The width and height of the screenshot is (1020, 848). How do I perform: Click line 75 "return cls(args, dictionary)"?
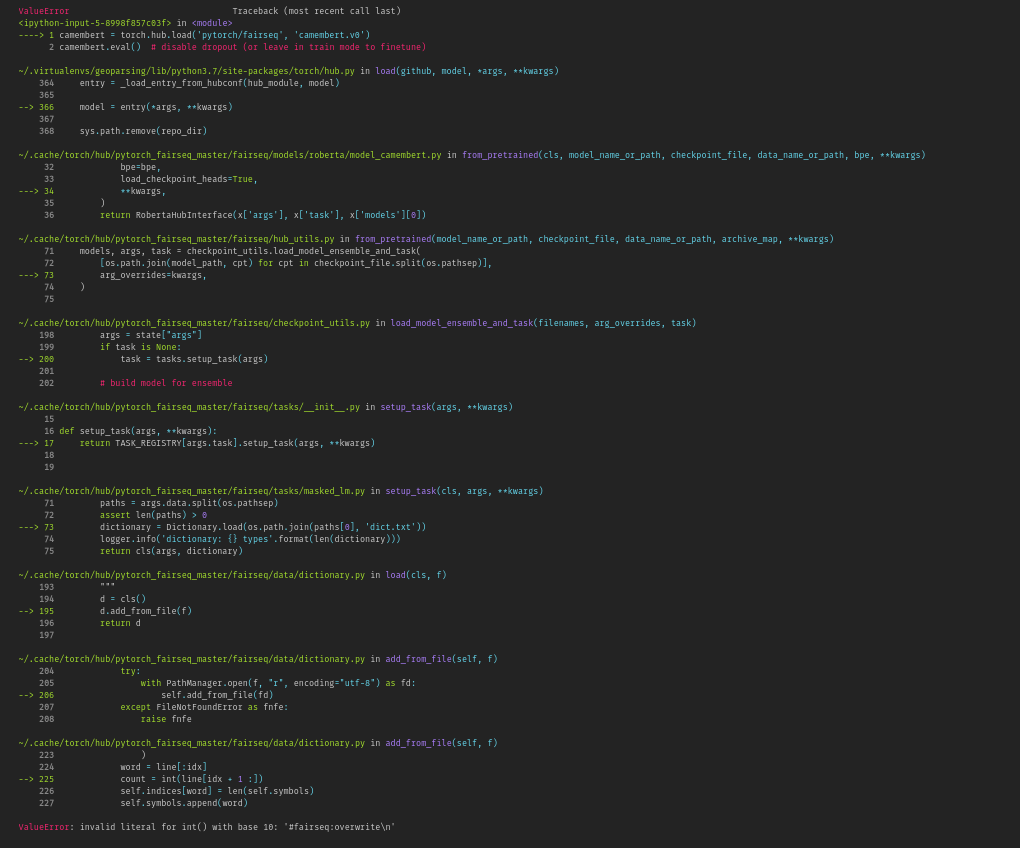tap(171, 551)
